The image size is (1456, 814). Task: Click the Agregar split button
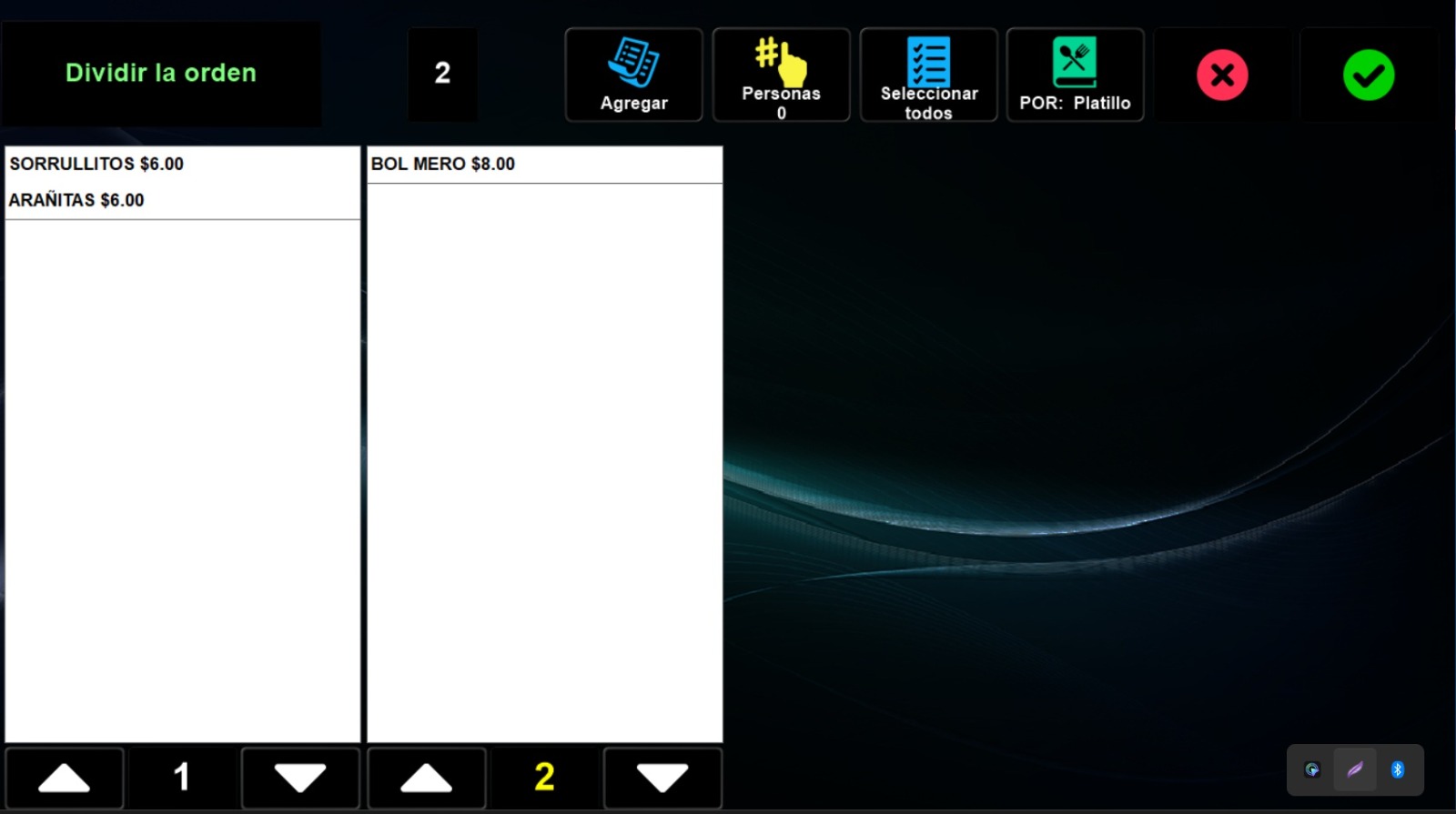[633, 75]
